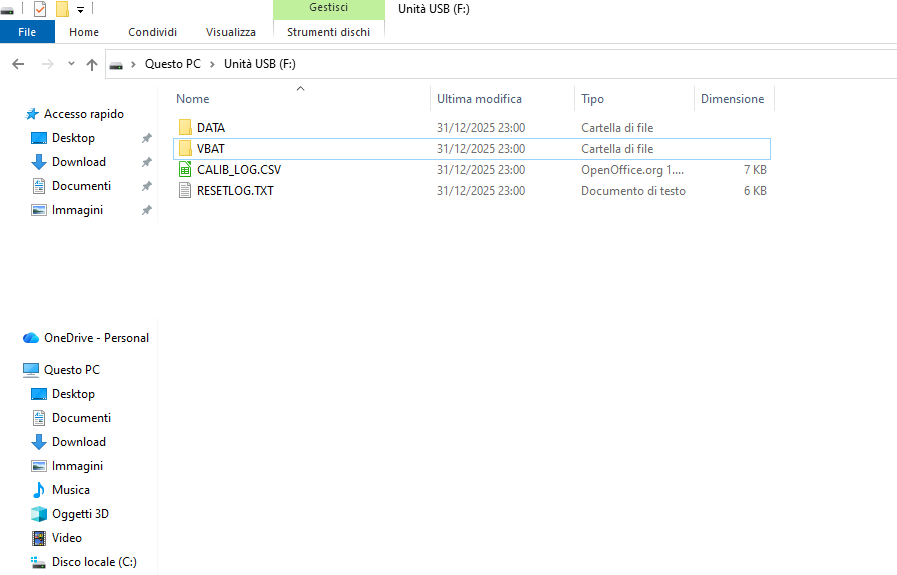Sort by Ultima modifica column header
The image size is (897, 575).
[x=479, y=99]
